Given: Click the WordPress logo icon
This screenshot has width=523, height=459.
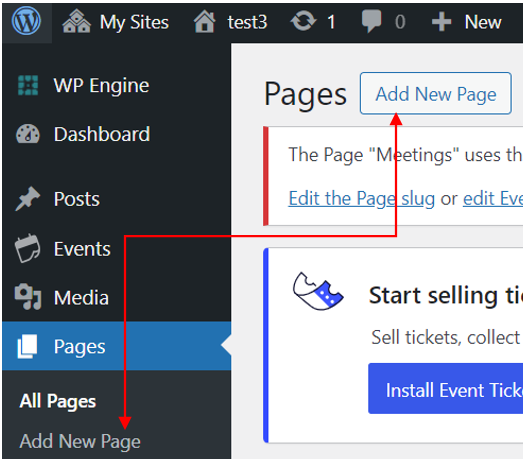Looking at the screenshot, I should (26, 21).
